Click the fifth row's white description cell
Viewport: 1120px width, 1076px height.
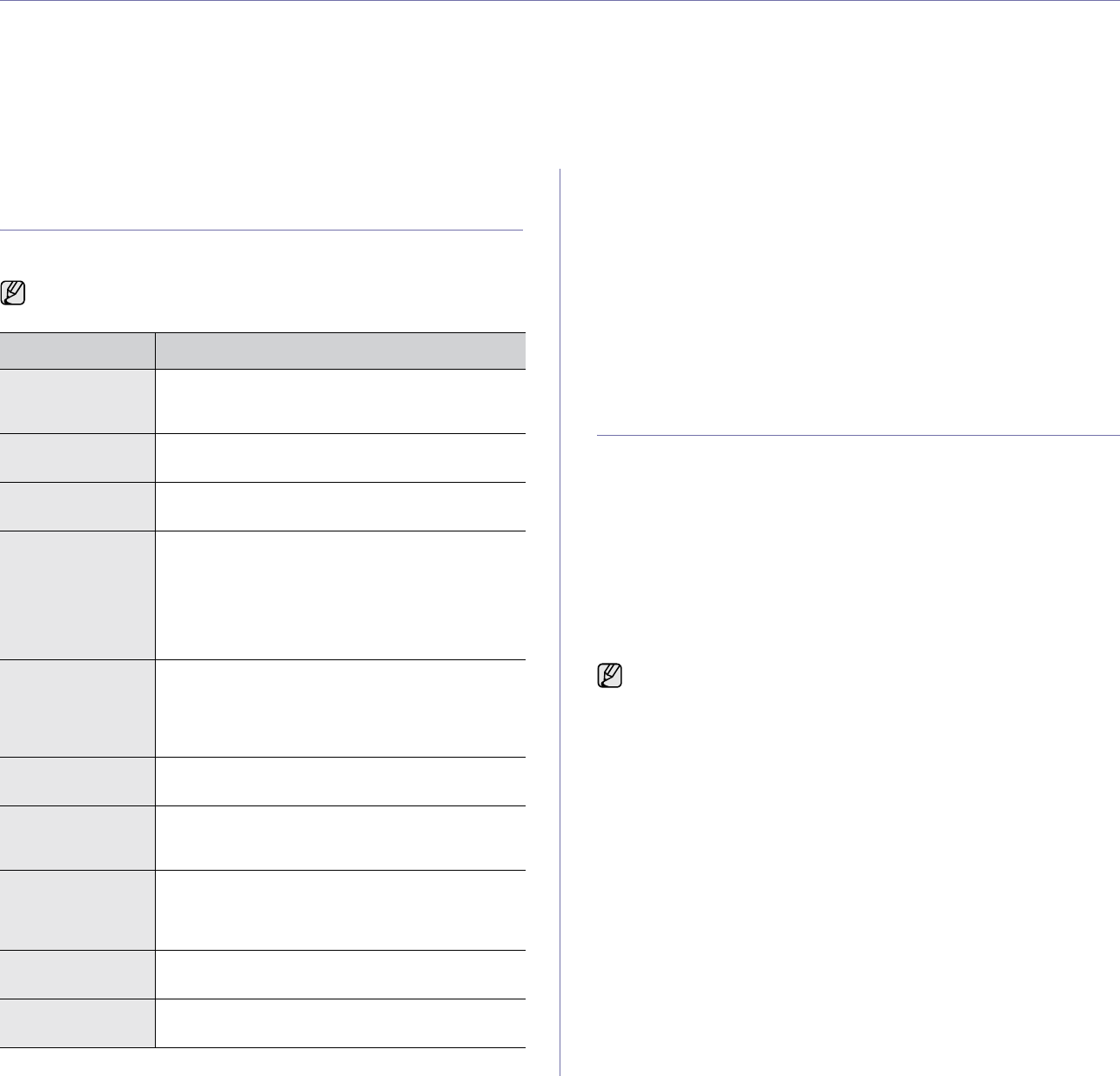[x=340, y=708]
